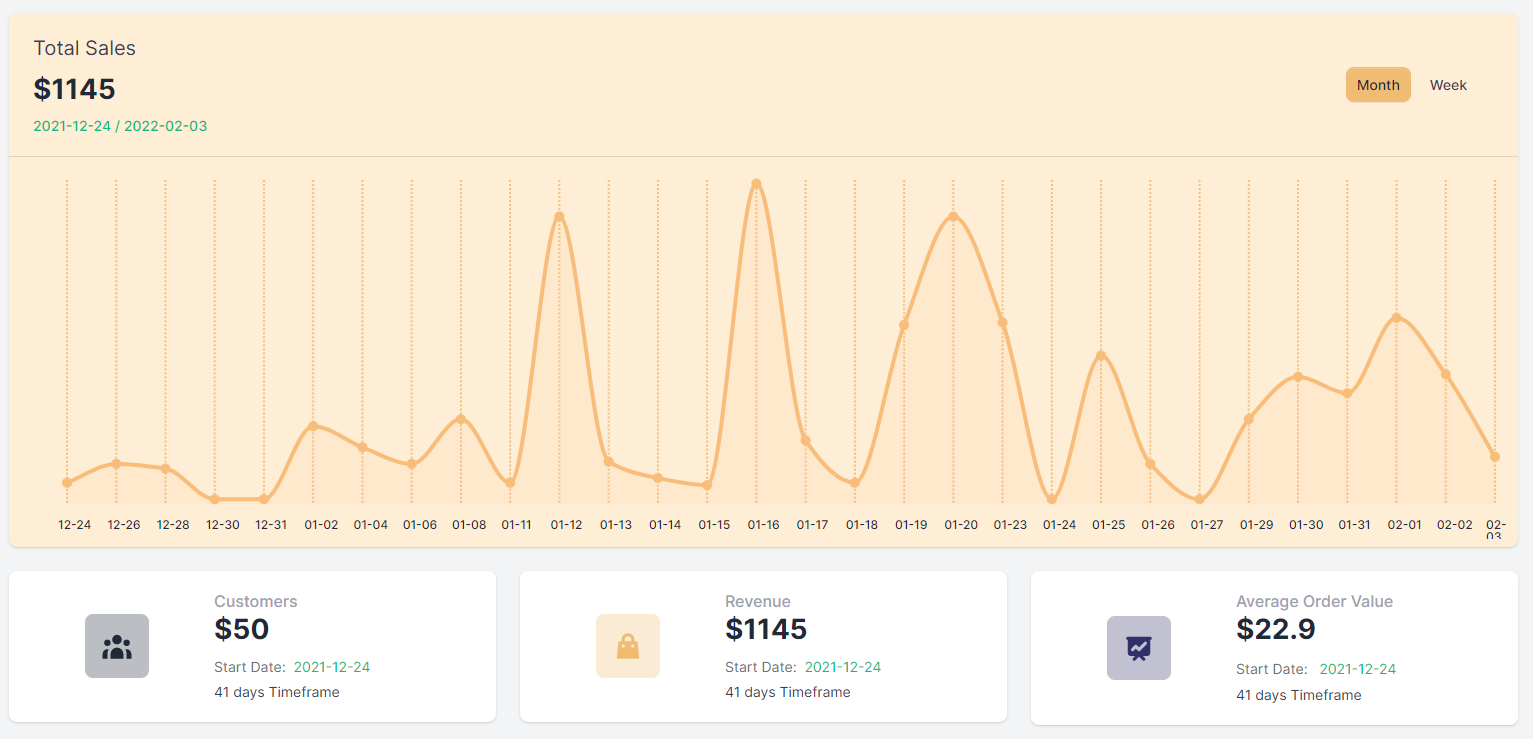Click the 01-17 data point on the chart
The width and height of the screenshot is (1533, 739).
[805, 441]
